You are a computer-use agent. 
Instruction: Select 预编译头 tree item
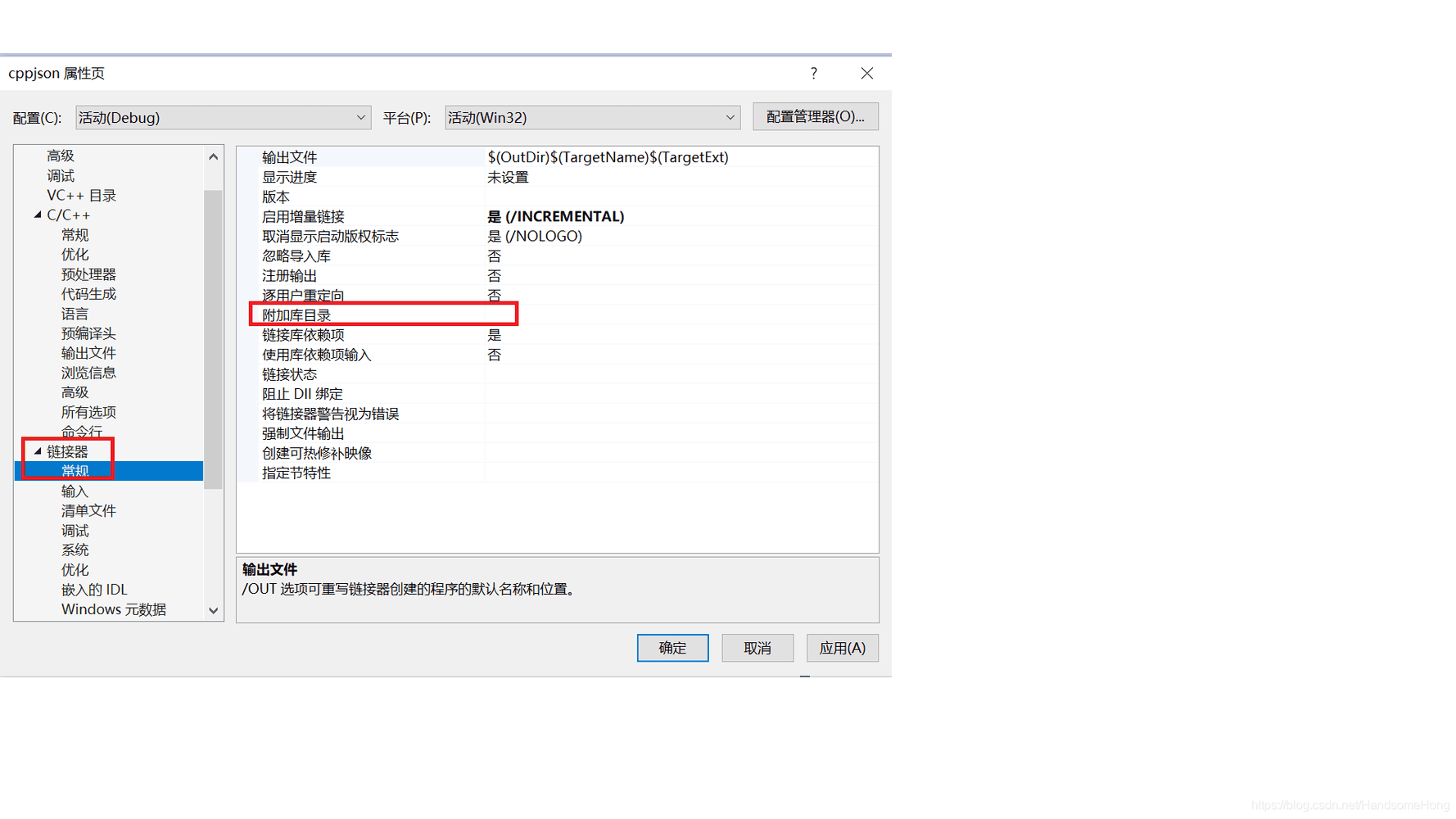pos(88,333)
